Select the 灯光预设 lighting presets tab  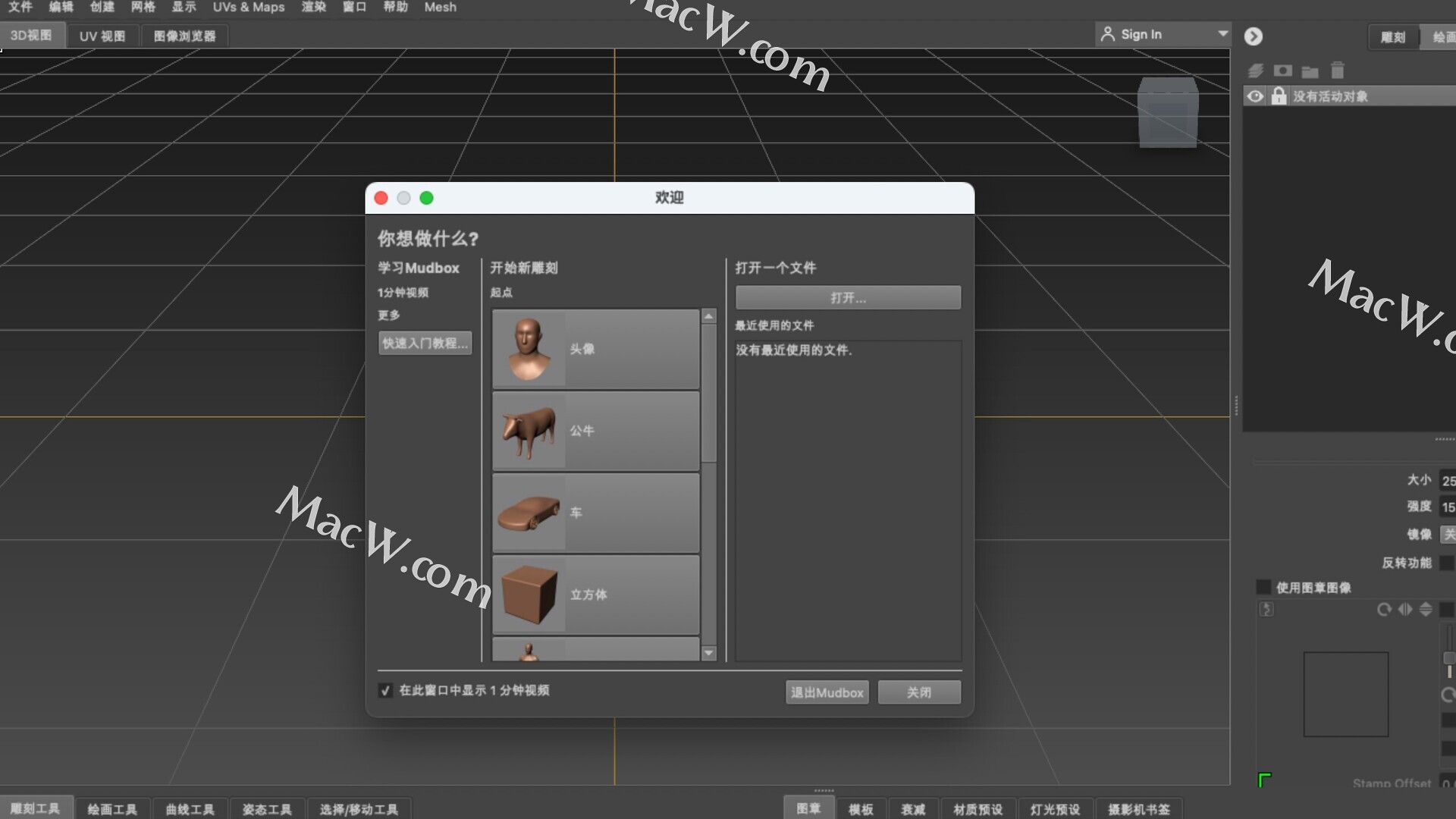pyautogui.click(x=1056, y=809)
